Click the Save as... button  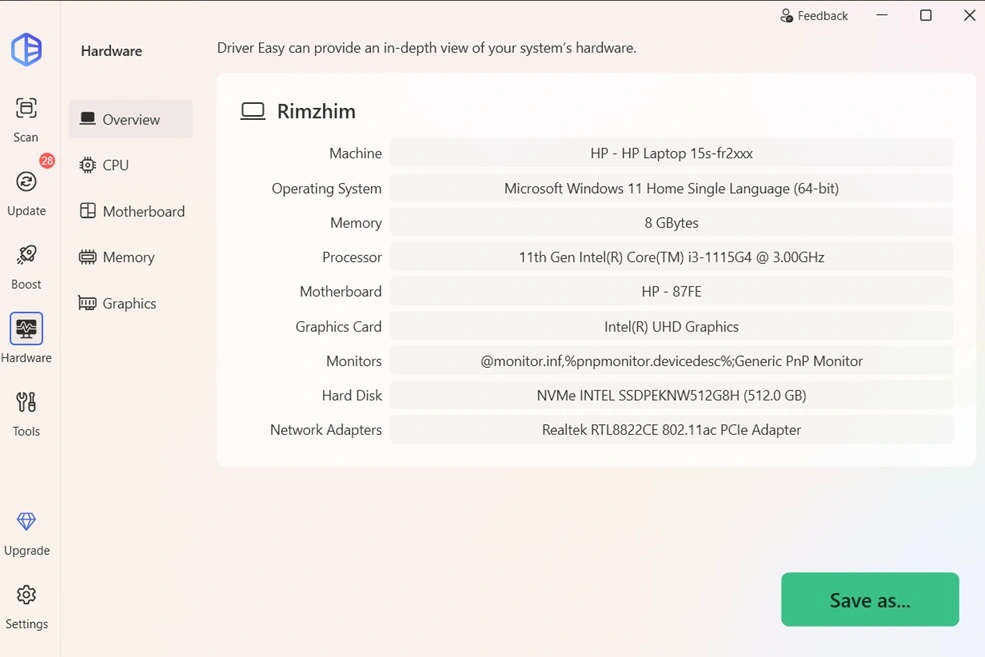click(x=870, y=599)
